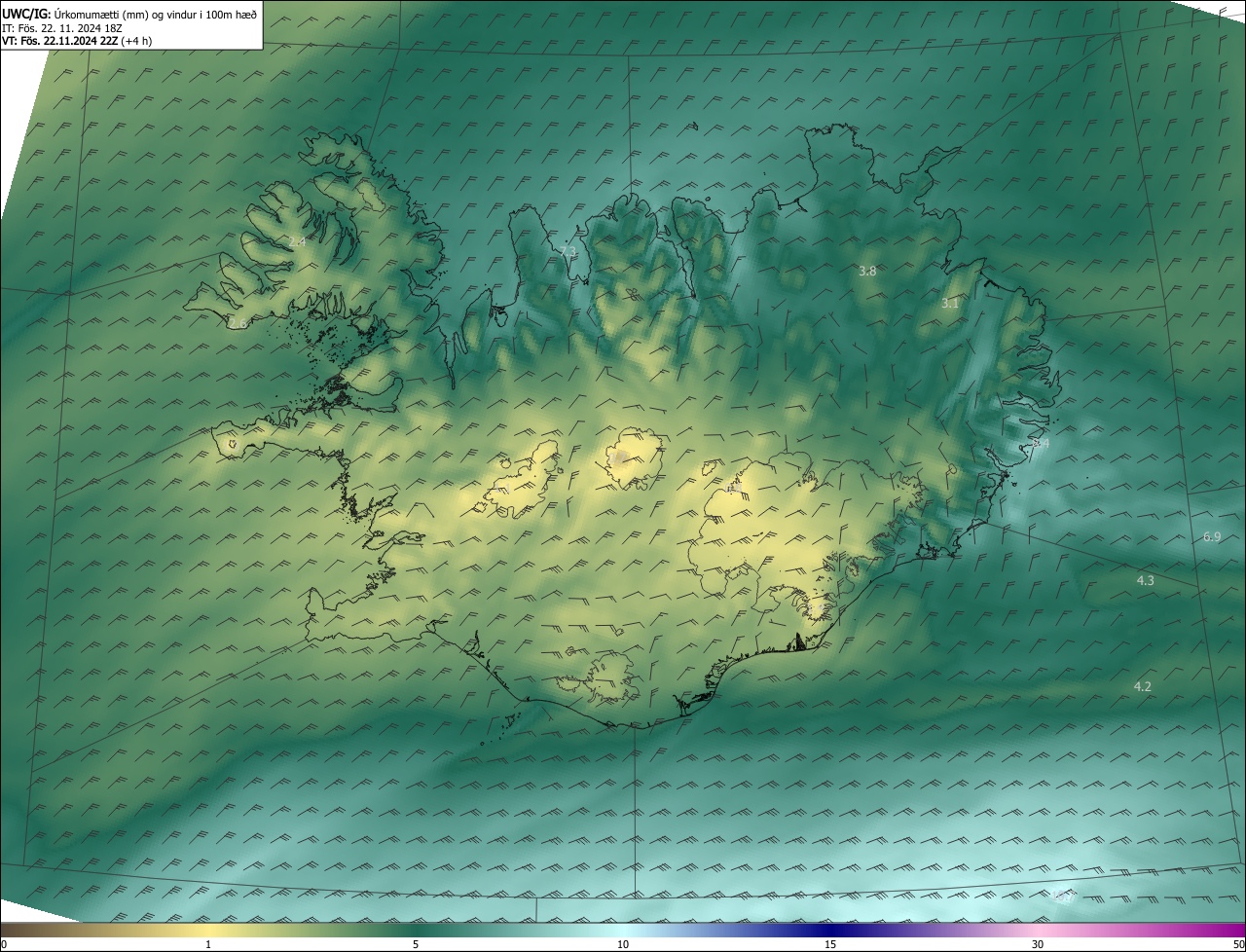
Task: Click the 1 tick on the color scale
Action: [x=208, y=944]
